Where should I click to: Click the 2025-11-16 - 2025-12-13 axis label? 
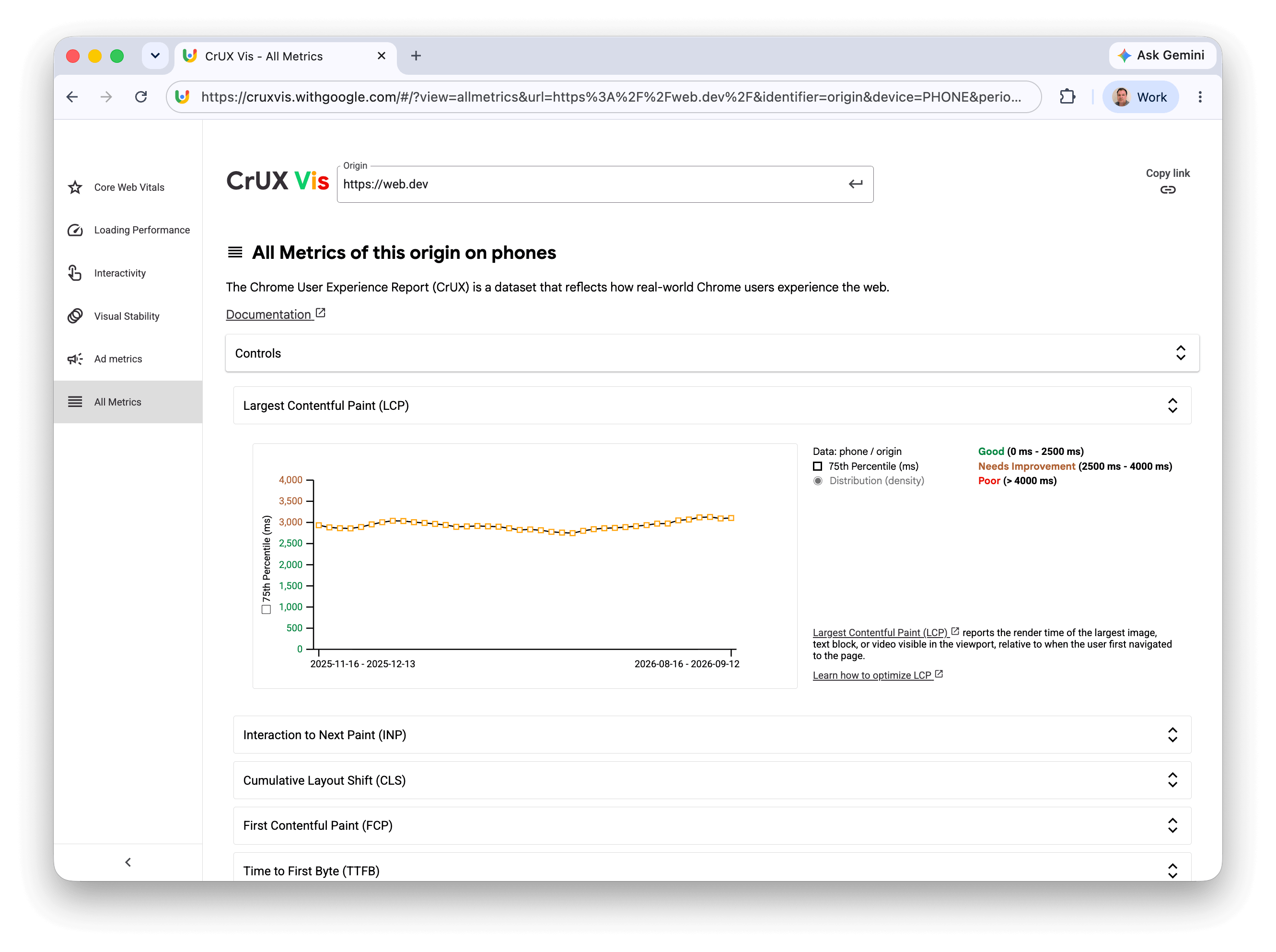[362, 664]
